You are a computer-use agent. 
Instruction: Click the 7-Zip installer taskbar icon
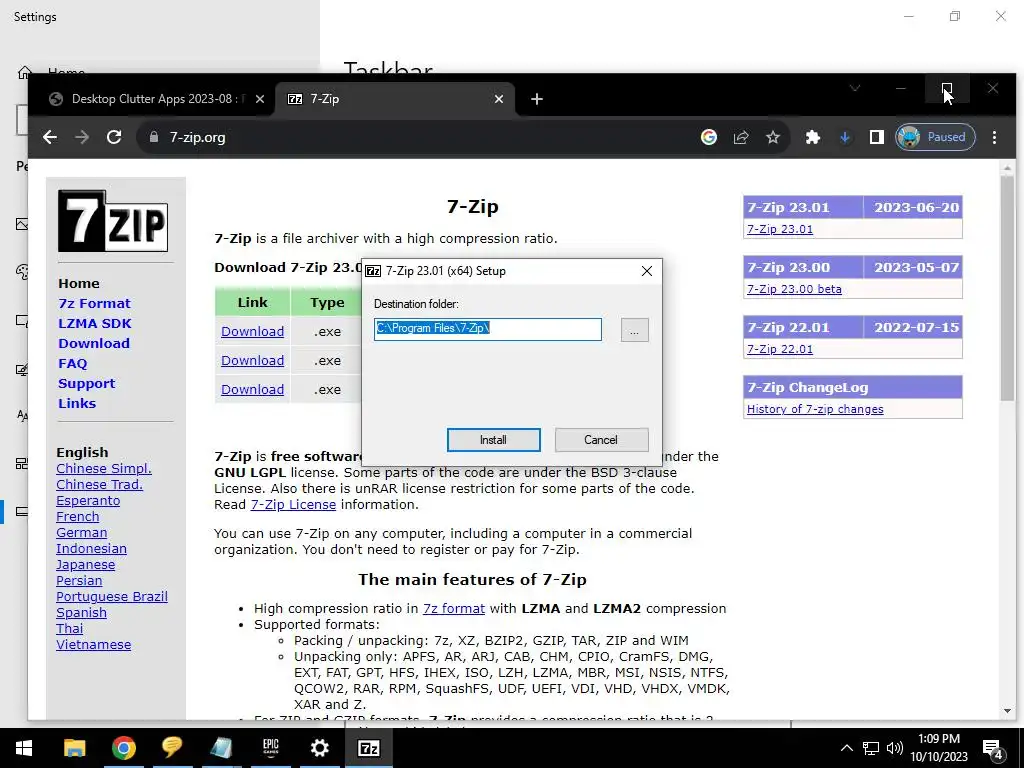(x=368, y=748)
